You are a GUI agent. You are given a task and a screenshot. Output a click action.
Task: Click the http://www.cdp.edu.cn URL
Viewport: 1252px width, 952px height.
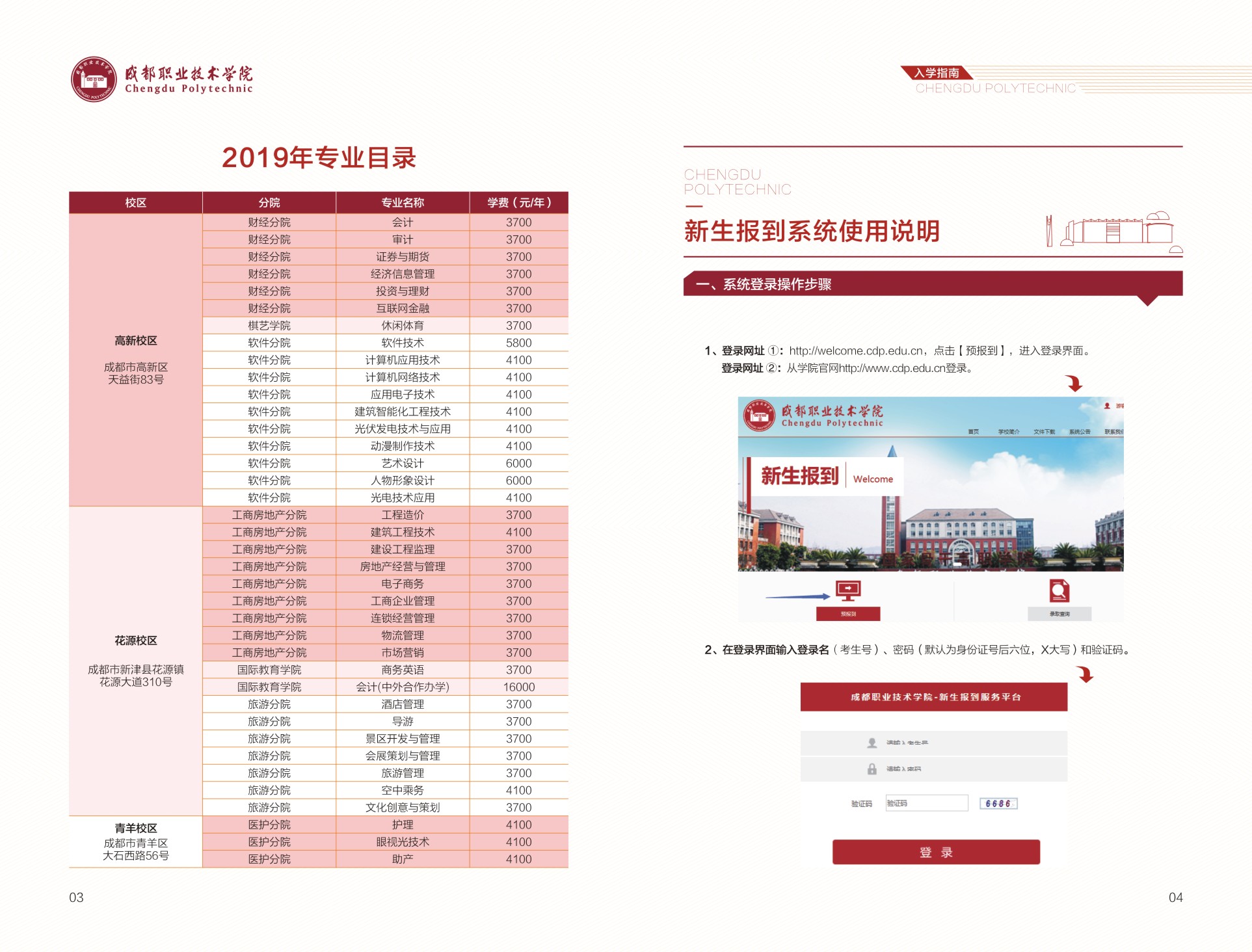(892, 368)
